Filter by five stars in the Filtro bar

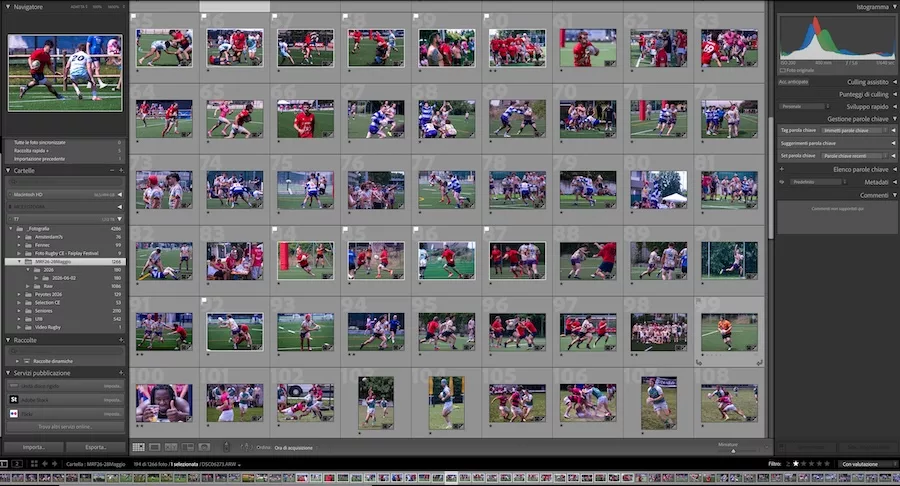click(827, 464)
